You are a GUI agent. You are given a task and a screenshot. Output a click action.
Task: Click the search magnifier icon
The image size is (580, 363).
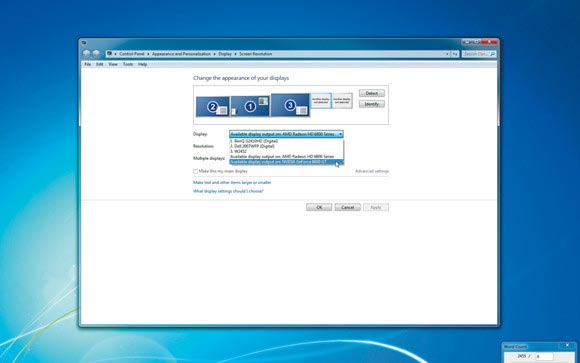492,54
